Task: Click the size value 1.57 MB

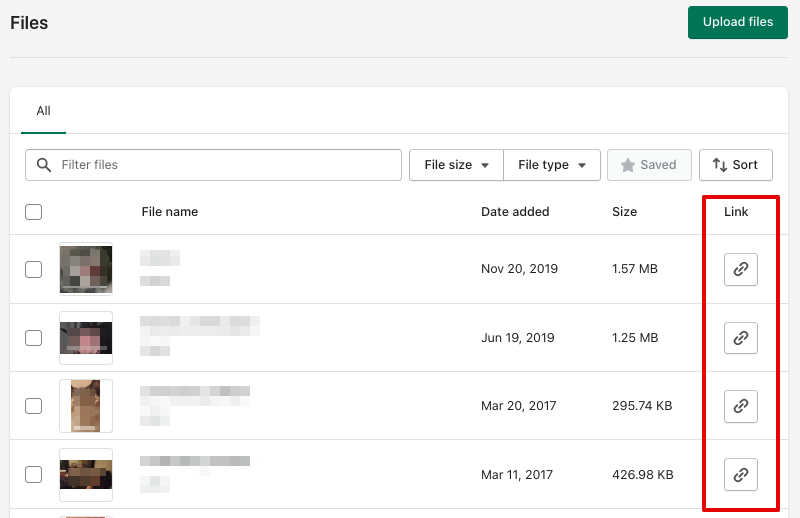Action: [x=635, y=269]
